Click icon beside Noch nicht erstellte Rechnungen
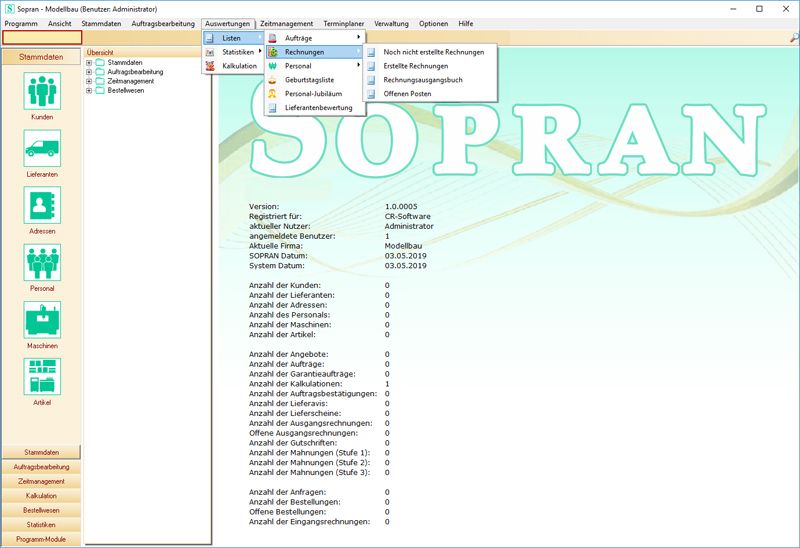Viewport: 800px width, 548px height. pyautogui.click(x=371, y=52)
